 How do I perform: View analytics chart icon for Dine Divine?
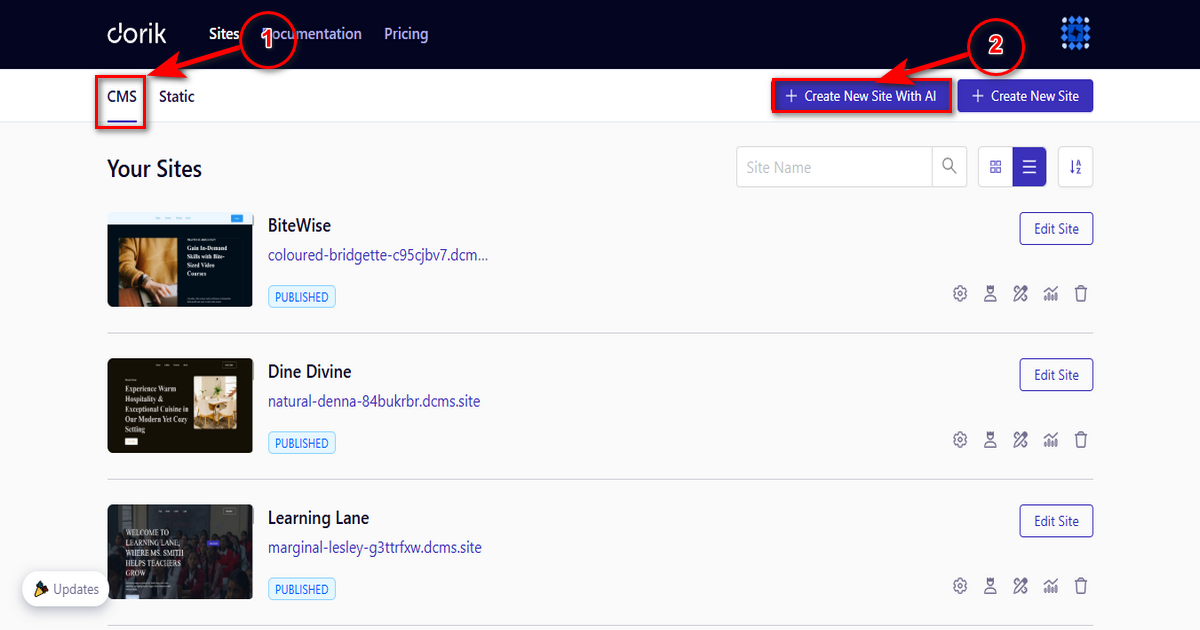coord(1050,440)
